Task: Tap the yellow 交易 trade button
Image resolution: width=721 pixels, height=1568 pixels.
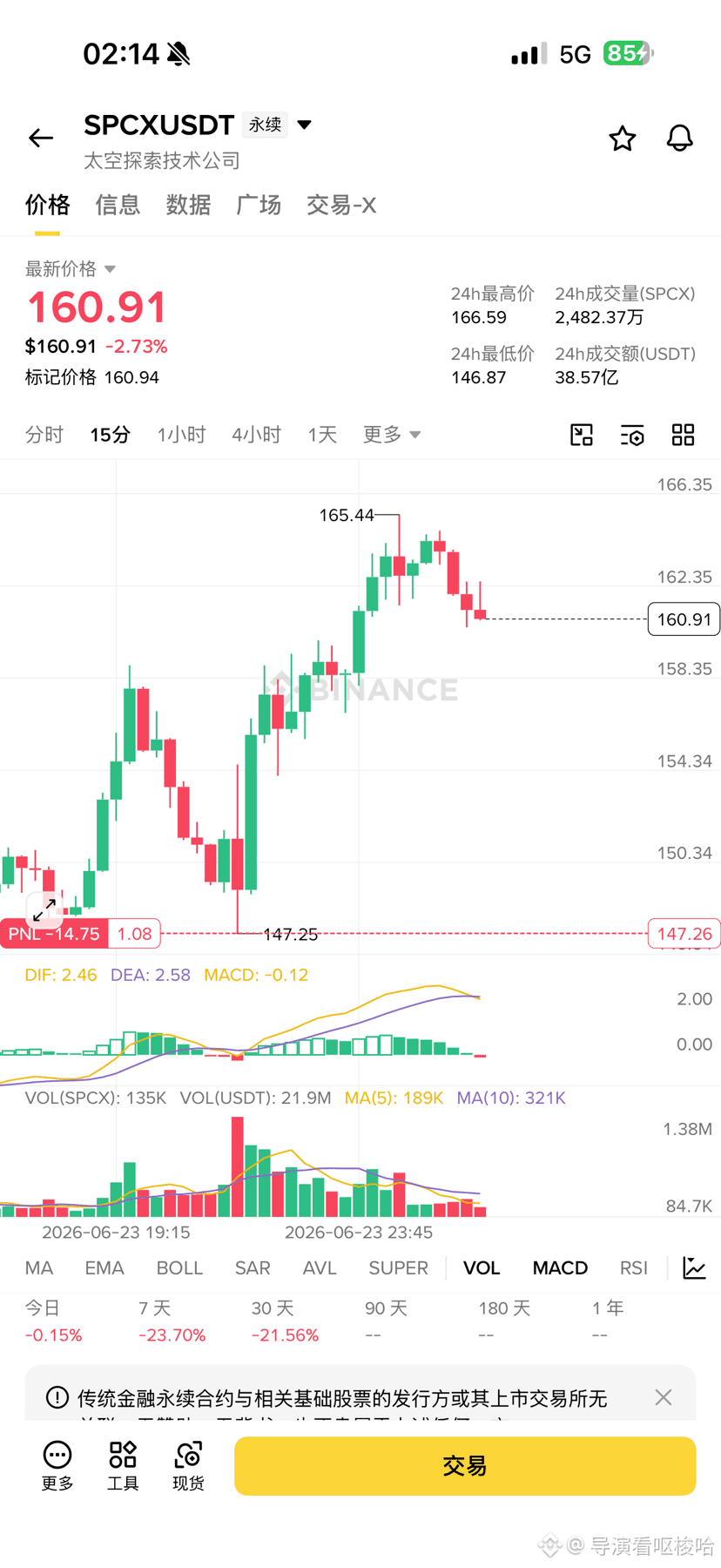Action: [465, 1466]
